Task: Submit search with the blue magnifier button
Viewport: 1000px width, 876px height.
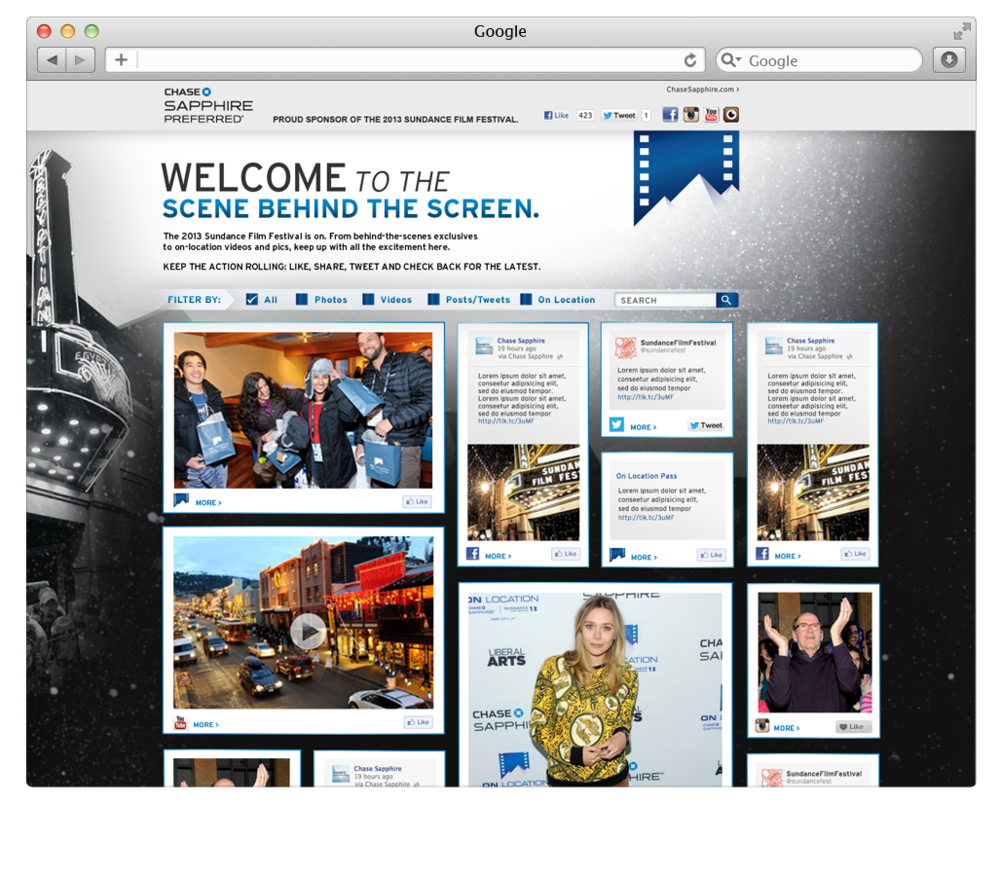Action: coord(726,300)
